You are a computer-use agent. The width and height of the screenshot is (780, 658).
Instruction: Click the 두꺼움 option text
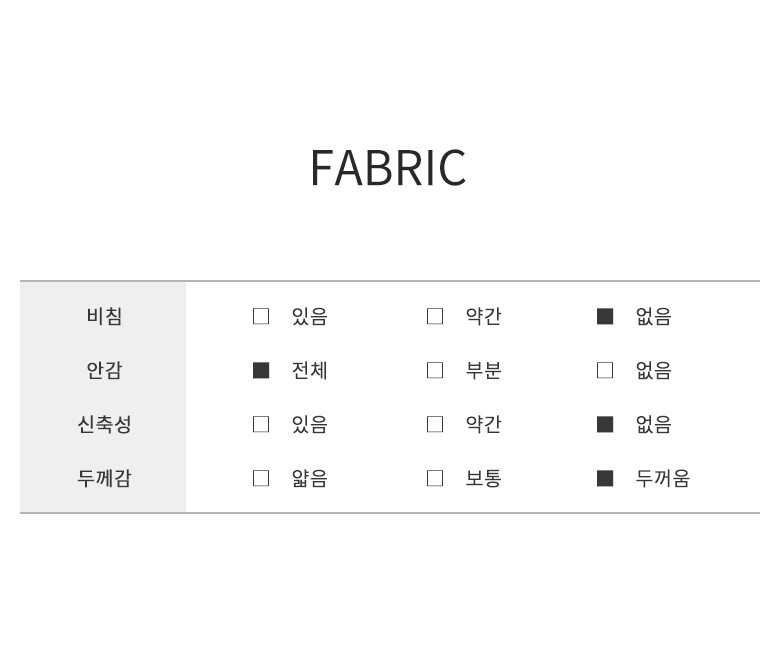click(x=662, y=478)
